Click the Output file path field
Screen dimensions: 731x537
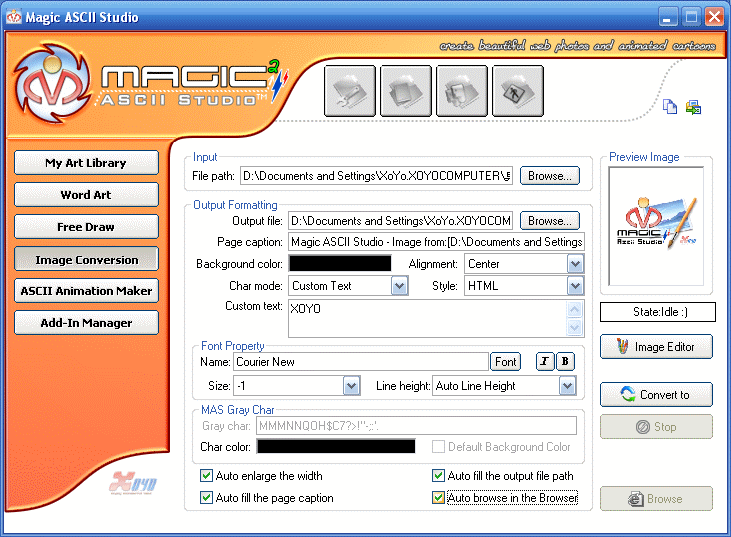[400, 220]
